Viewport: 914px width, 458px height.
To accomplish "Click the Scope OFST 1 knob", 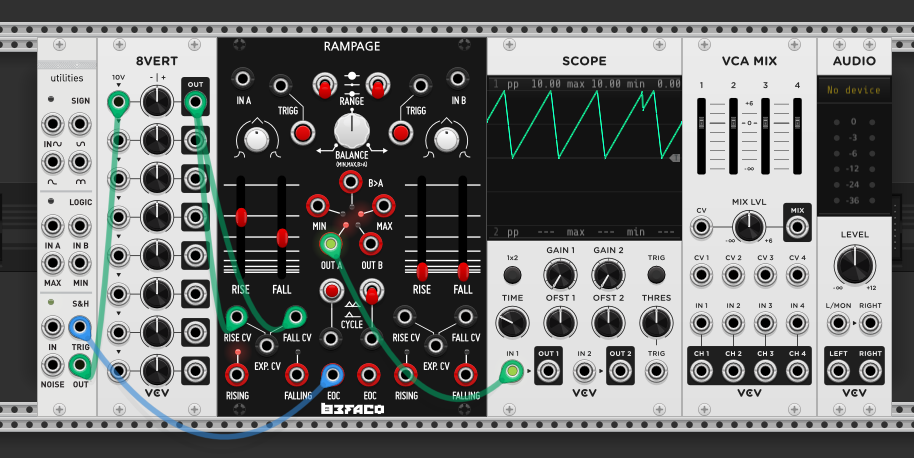I will point(560,323).
